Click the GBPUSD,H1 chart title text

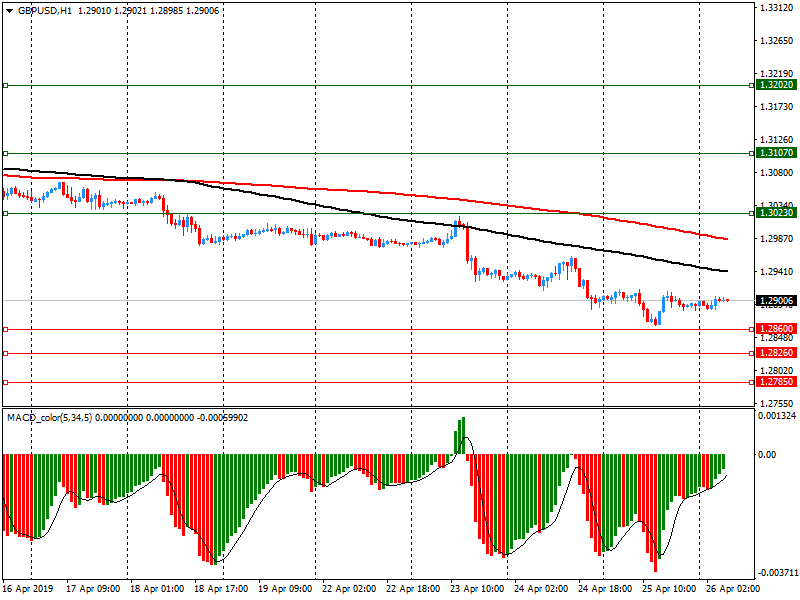pos(45,10)
